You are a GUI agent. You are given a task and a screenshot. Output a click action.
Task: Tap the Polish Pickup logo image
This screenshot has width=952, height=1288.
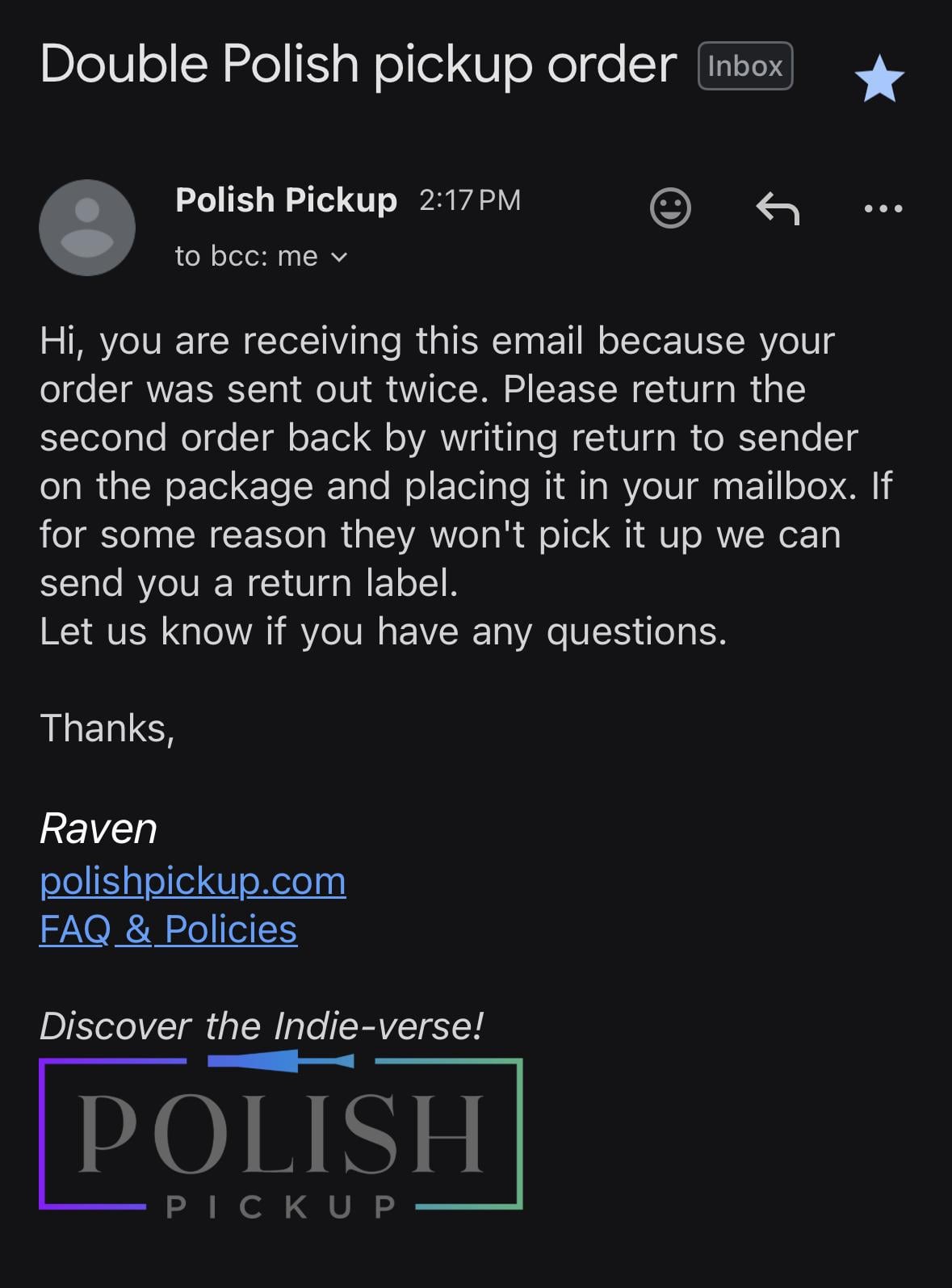click(x=280, y=1135)
